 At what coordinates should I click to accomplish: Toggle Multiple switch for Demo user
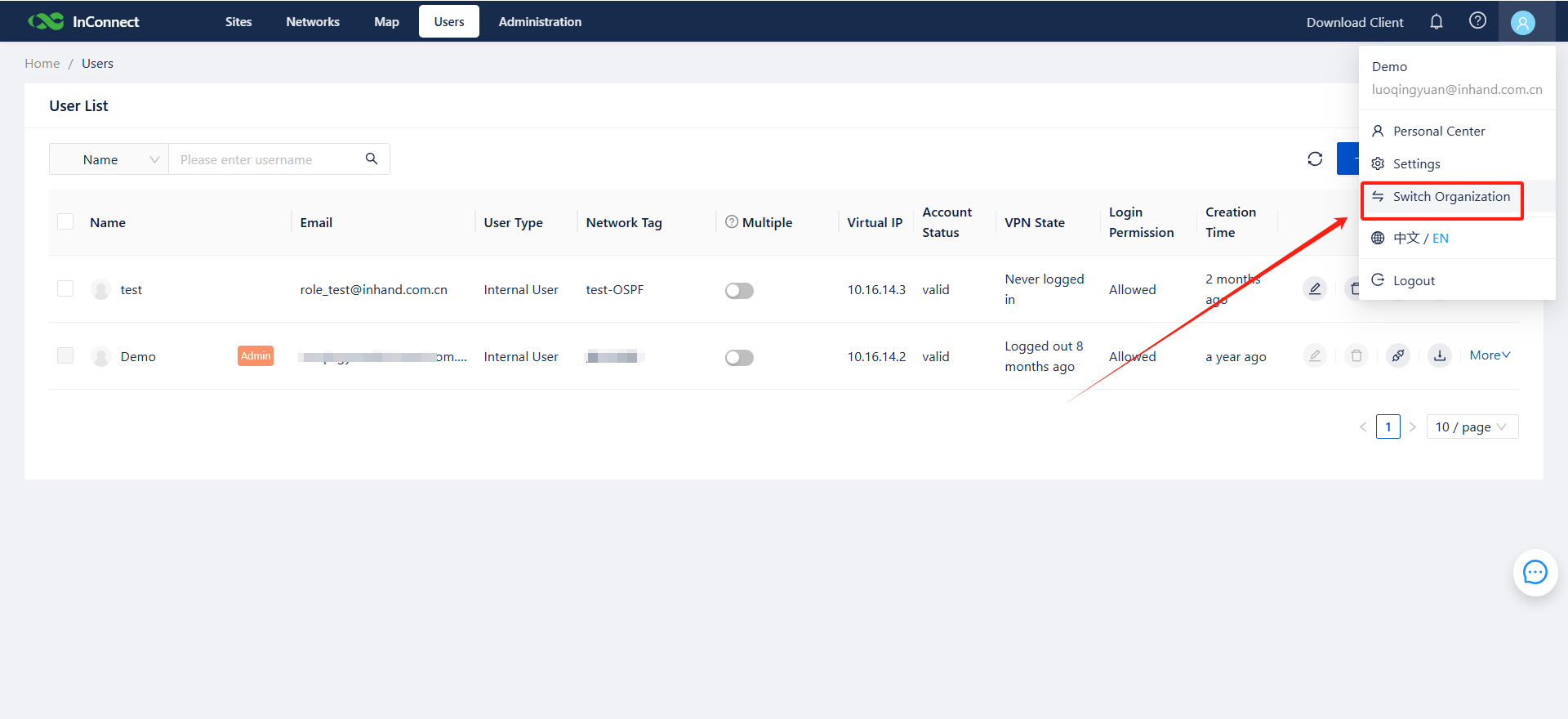[739, 358]
